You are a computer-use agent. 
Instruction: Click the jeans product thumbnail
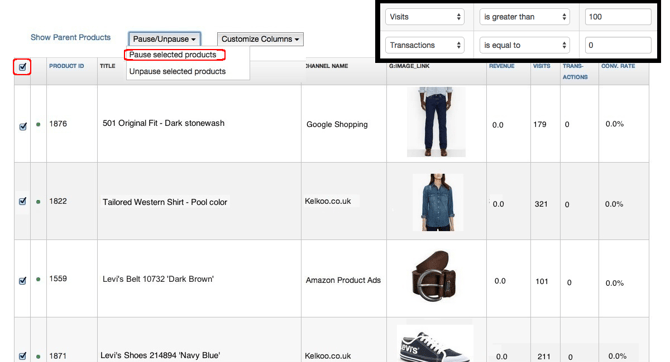point(436,122)
